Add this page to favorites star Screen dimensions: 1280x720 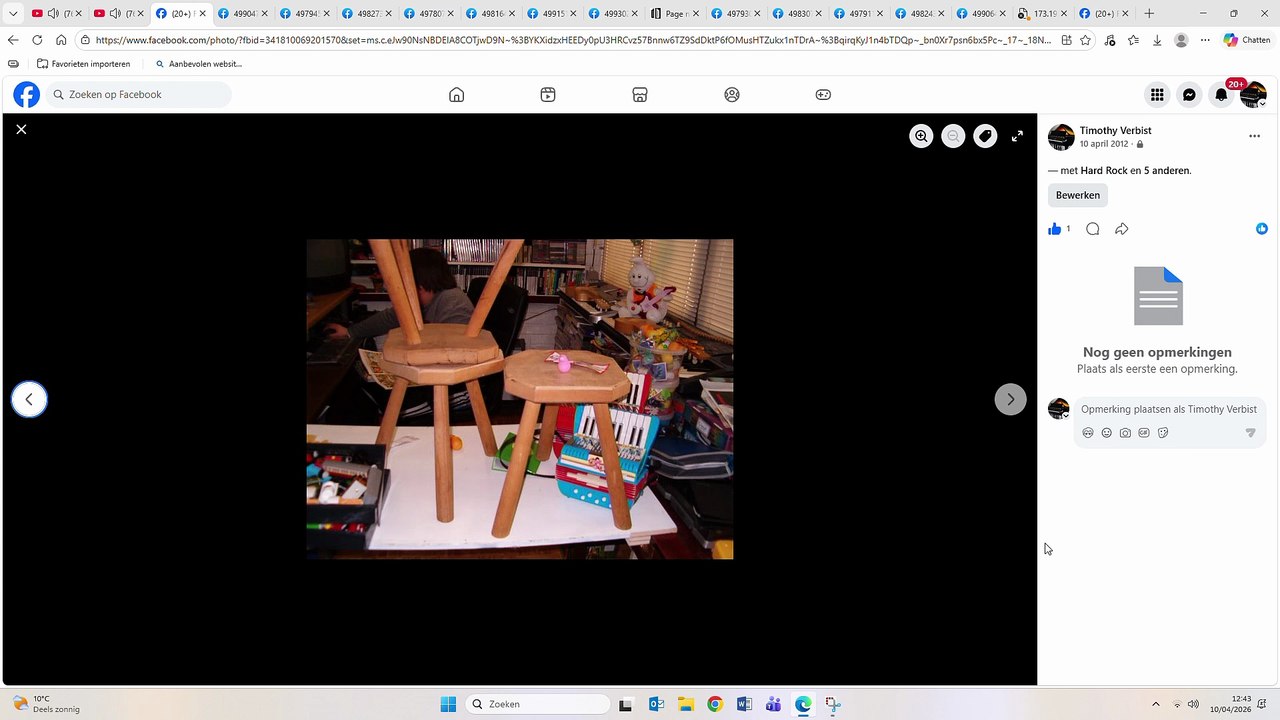coord(1085,40)
